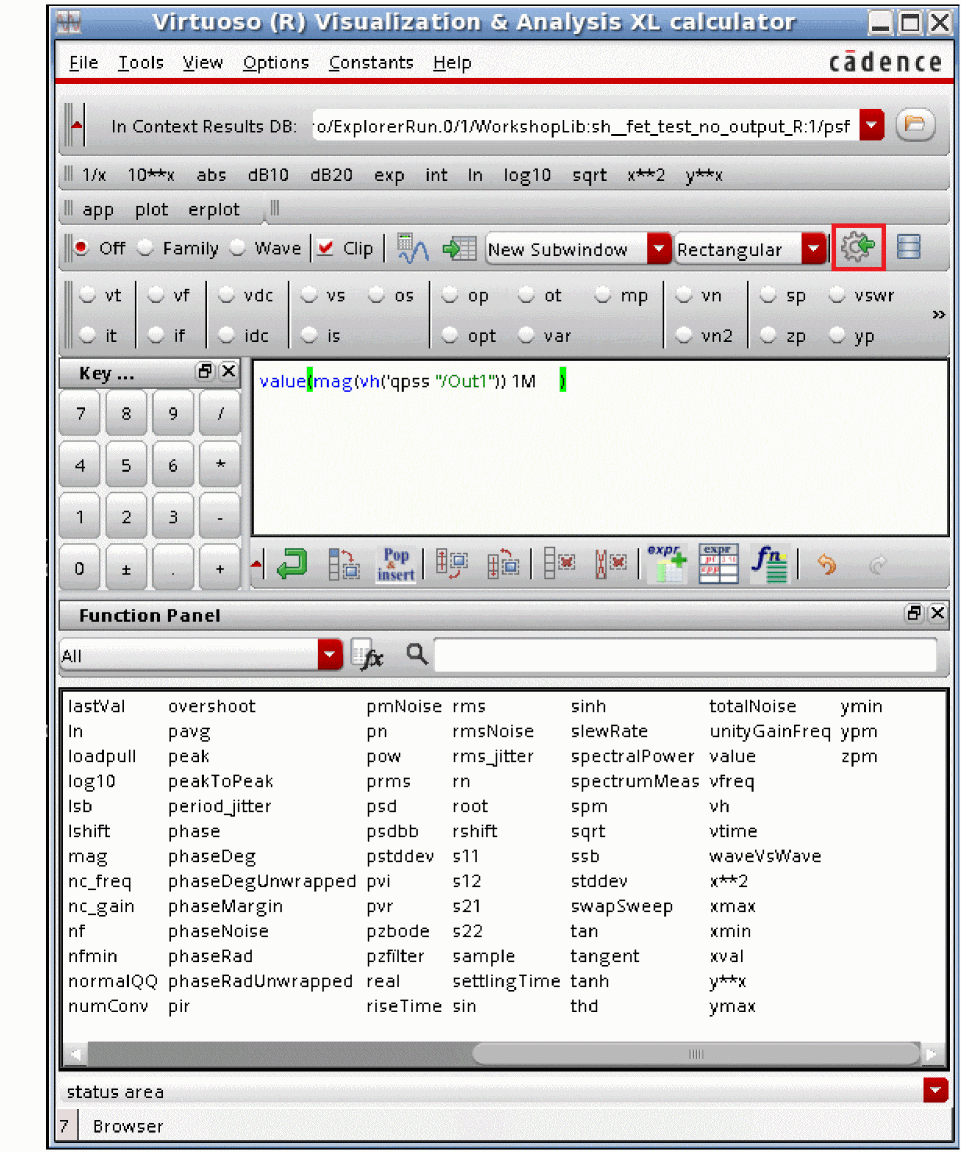Select phaseMargin in the function list
The width and height of the screenshot is (961, 1152).
[225, 906]
